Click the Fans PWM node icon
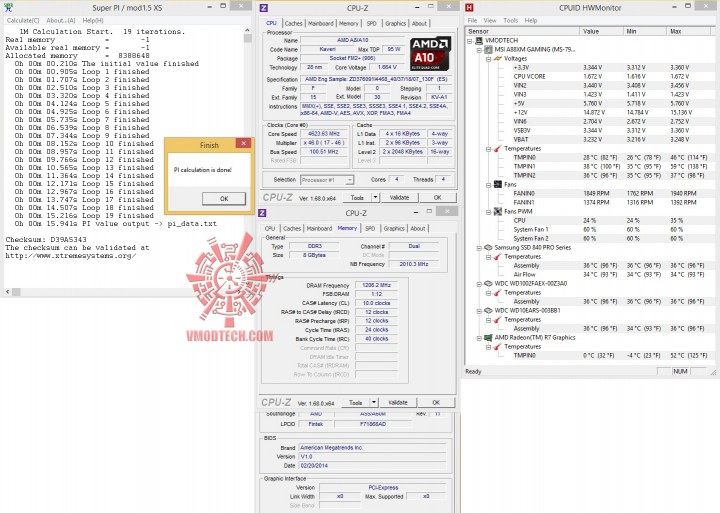 pos(497,212)
